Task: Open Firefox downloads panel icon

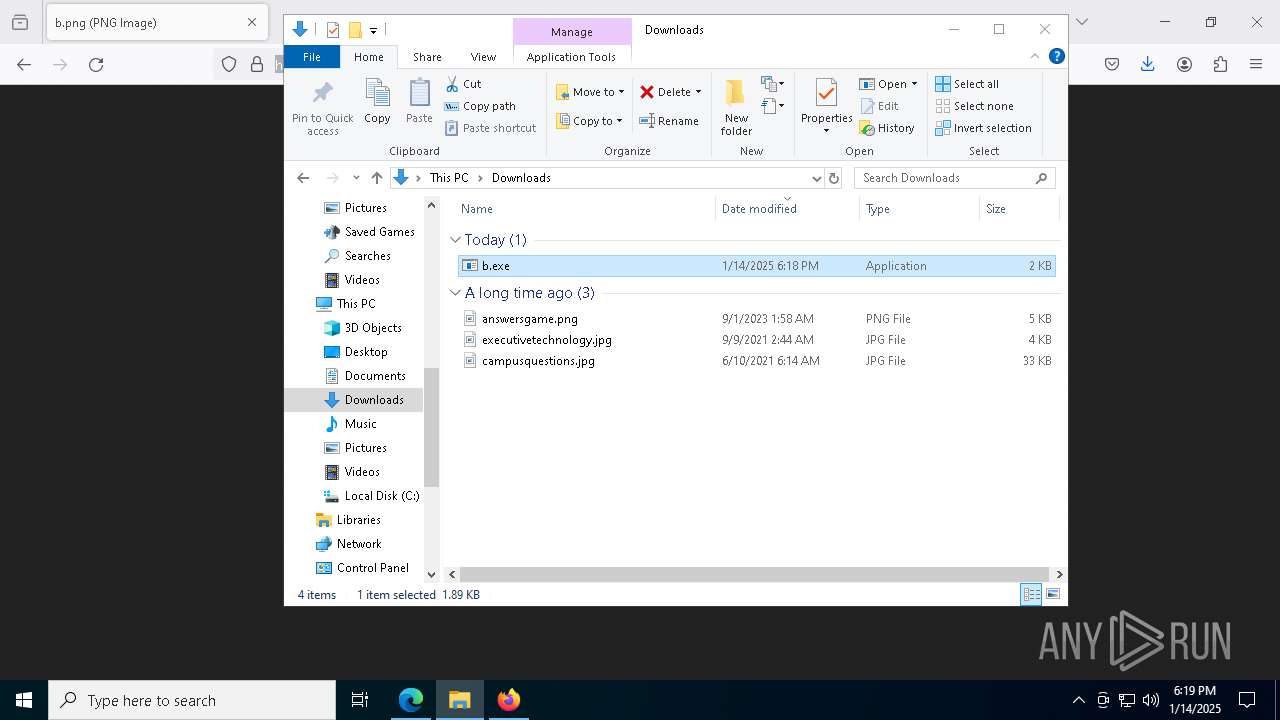Action: (x=1147, y=64)
